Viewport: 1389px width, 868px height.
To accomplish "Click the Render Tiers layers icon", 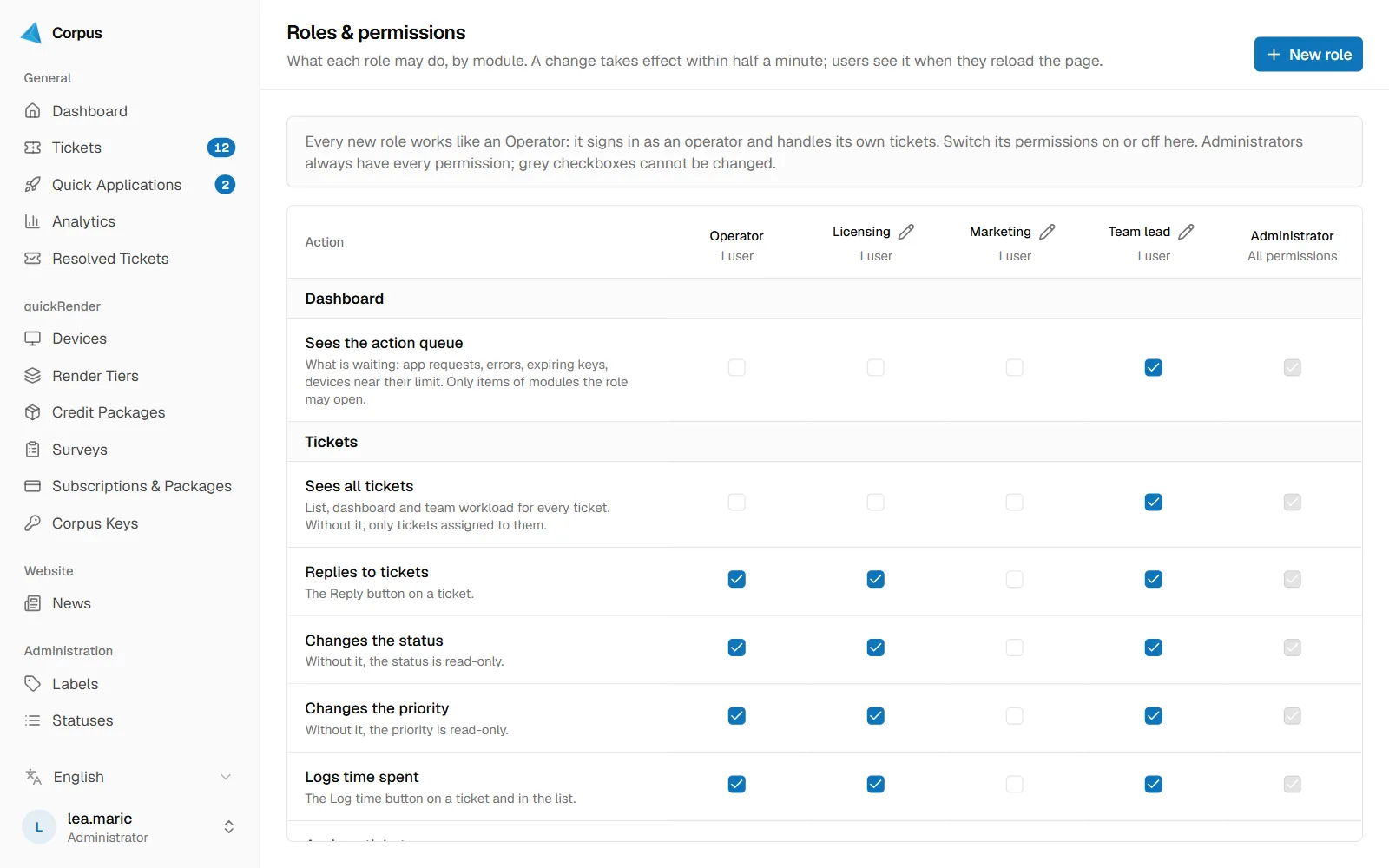I will point(33,376).
